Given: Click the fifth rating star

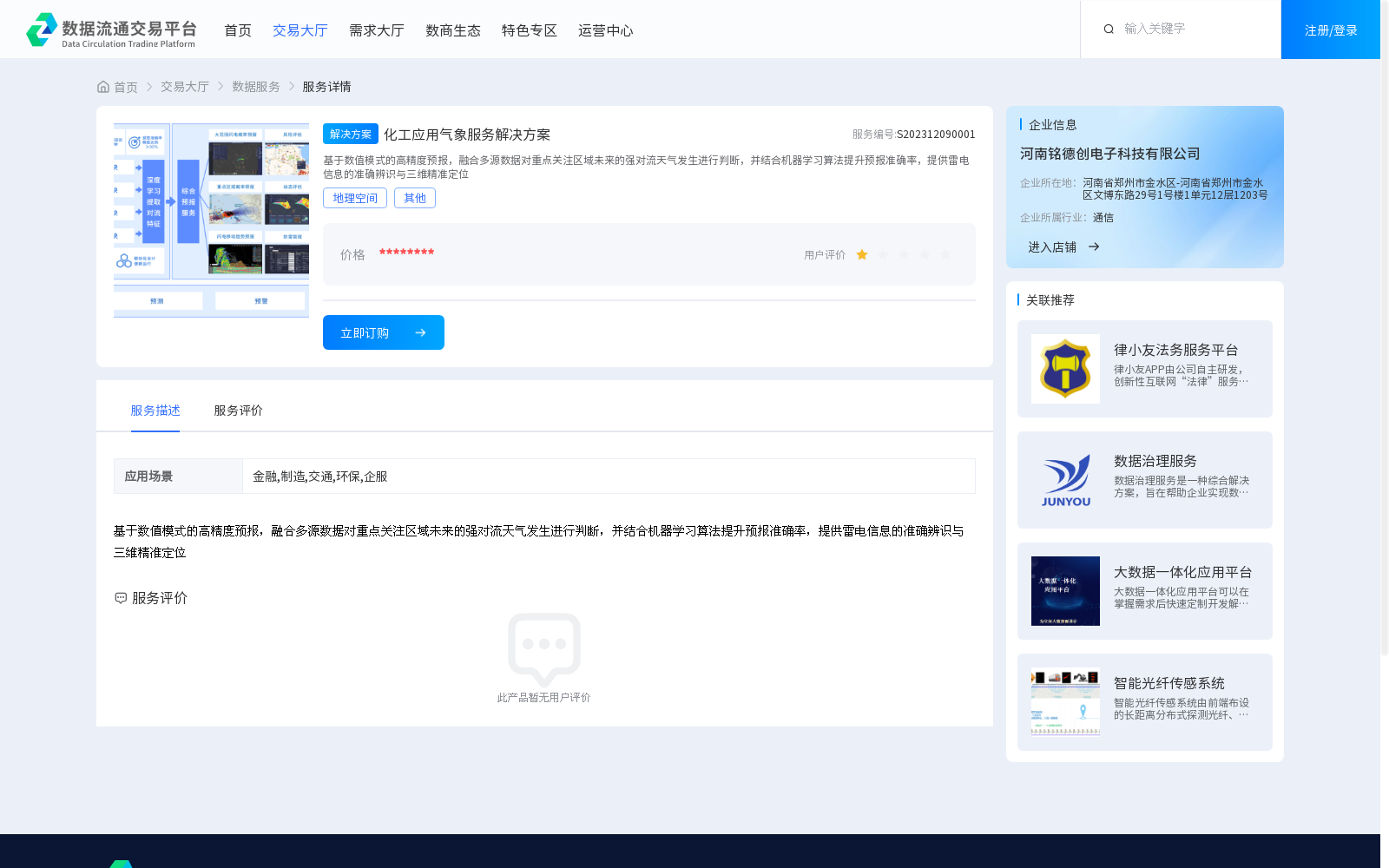Looking at the screenshot, I should point(945,254).
